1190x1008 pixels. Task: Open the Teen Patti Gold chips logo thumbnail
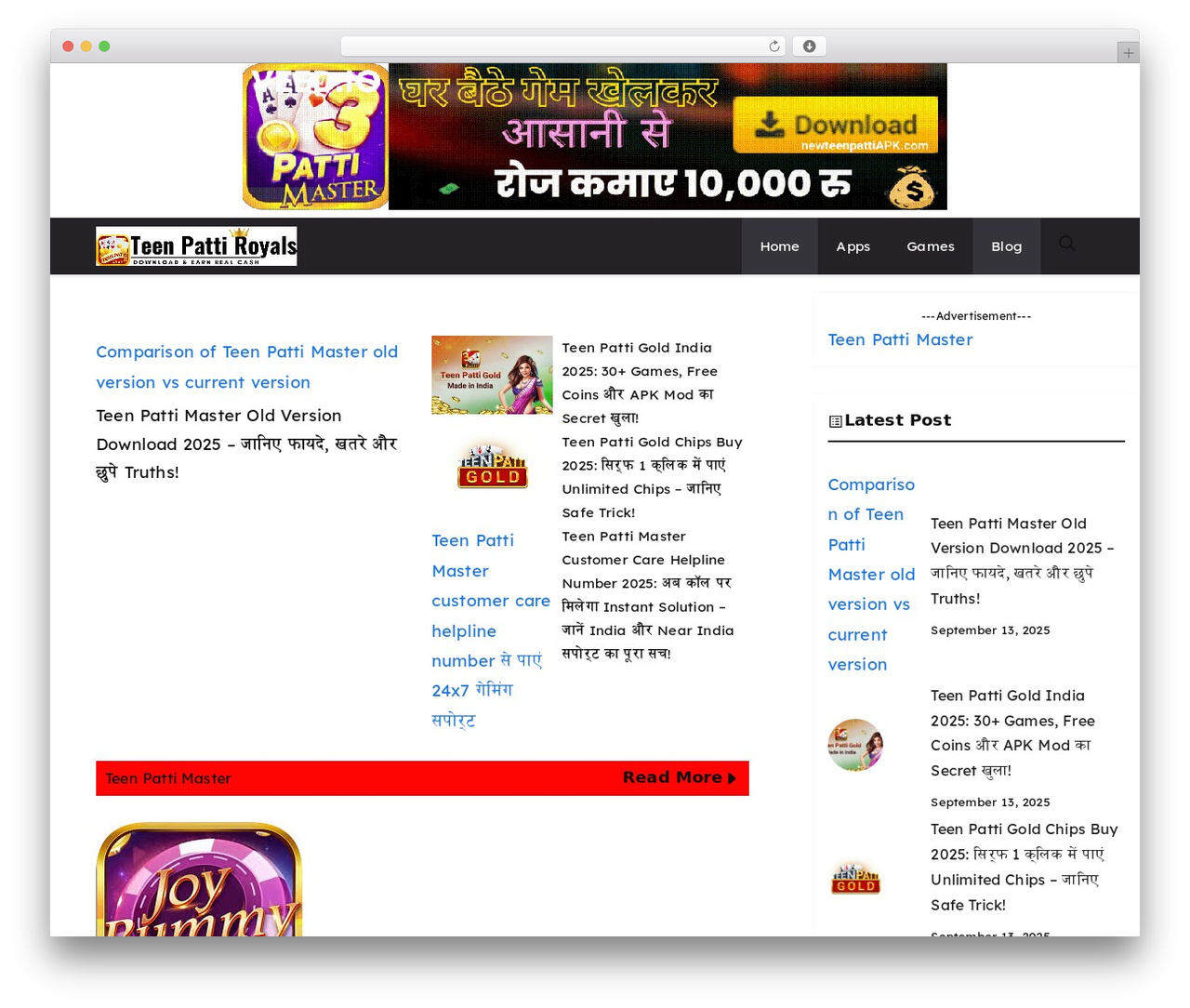pos(492,465)
